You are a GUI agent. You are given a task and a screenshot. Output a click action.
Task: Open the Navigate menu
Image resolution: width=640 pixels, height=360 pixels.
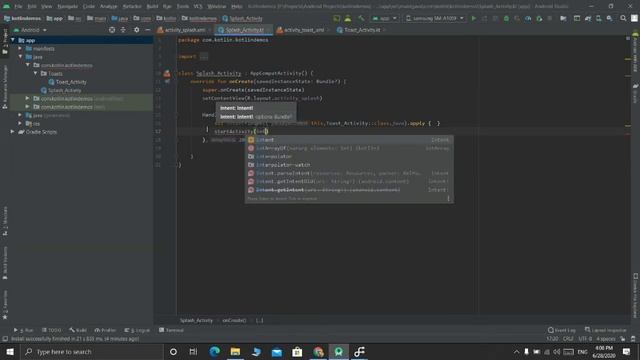coord(67,7)
